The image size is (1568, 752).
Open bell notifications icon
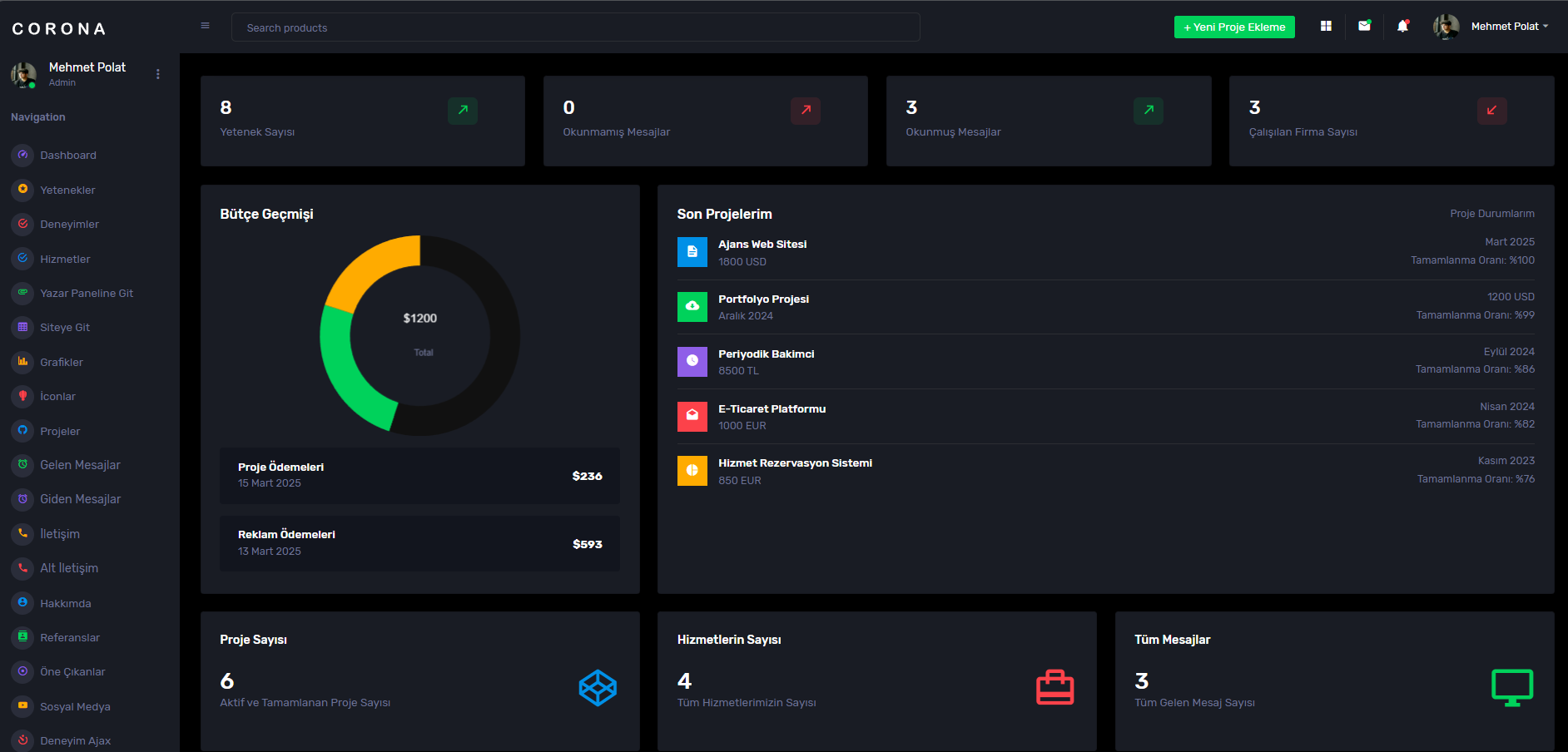tap(1402, 26)
